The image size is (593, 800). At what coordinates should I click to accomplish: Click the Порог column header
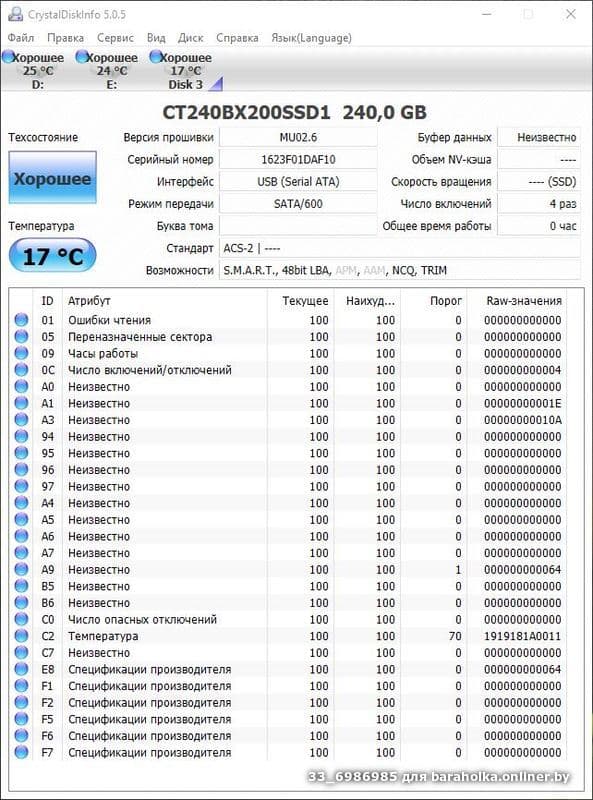coord(434,301)
